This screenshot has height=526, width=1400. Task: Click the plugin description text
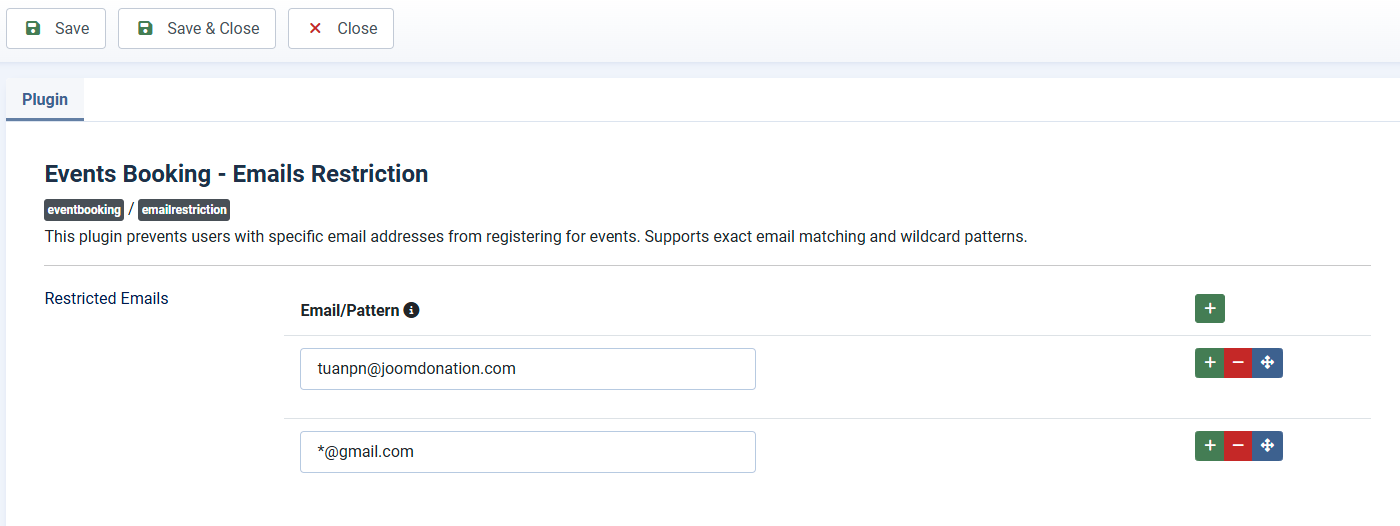(x=536, y=238)
